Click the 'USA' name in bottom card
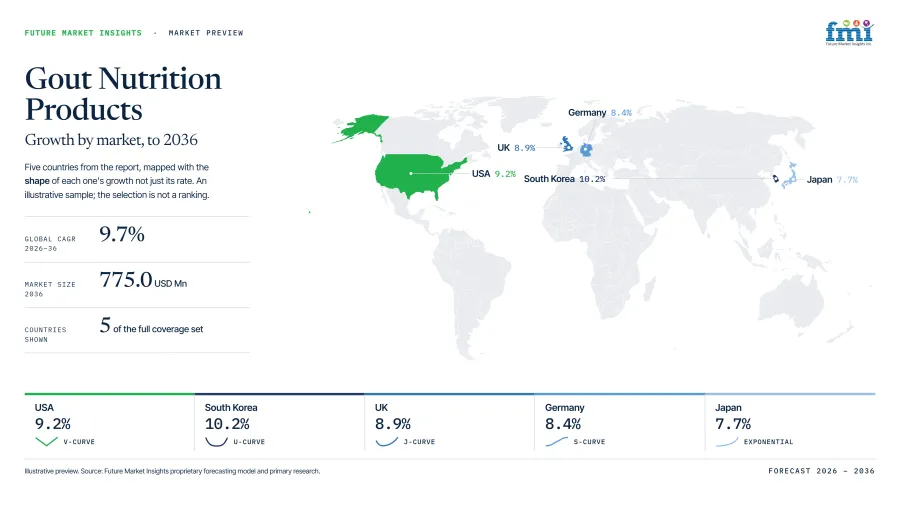The height and width of the screenshot is (506, 900). click(44, 407)
